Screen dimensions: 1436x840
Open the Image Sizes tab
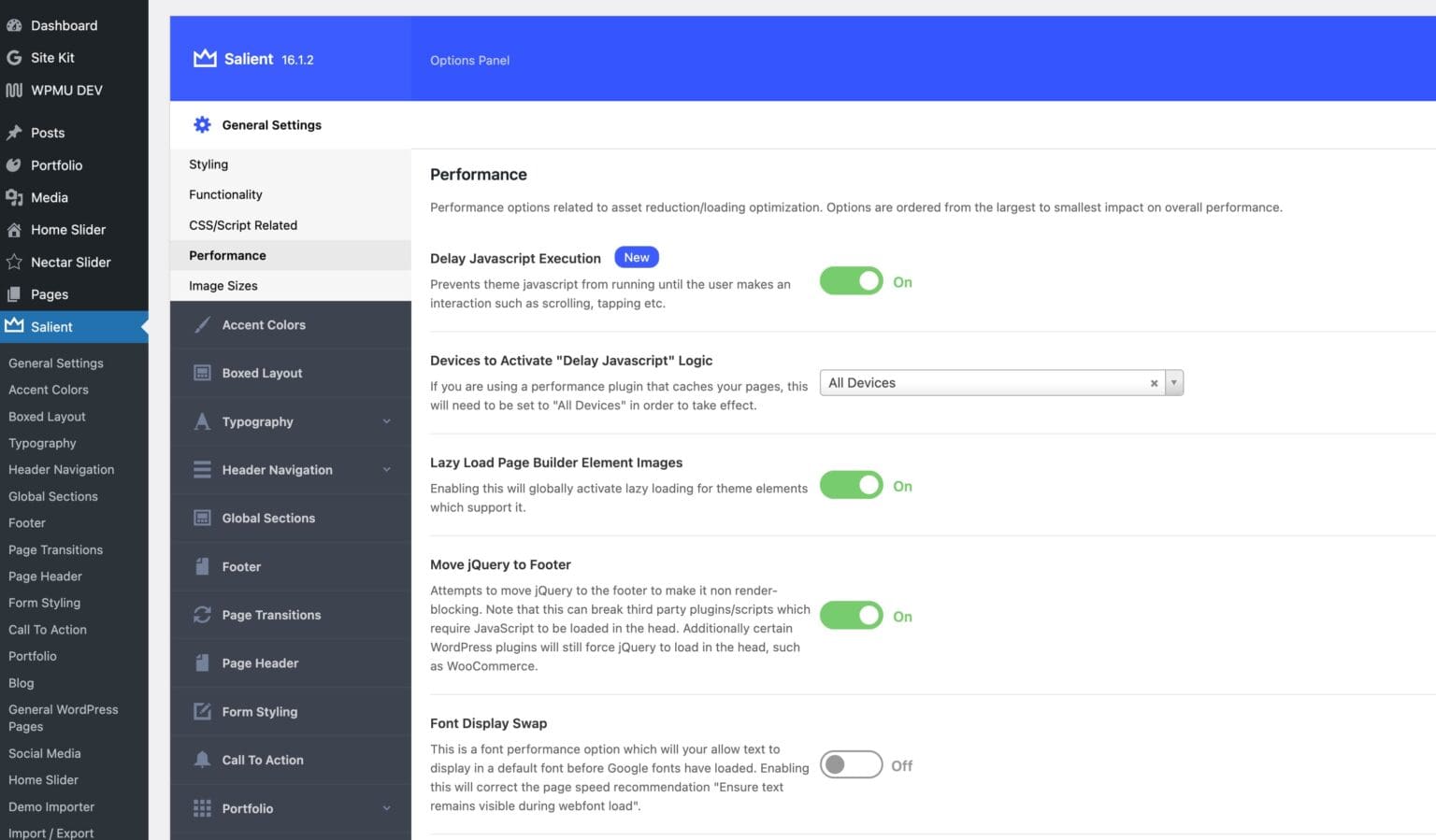(x=223, y=285)
